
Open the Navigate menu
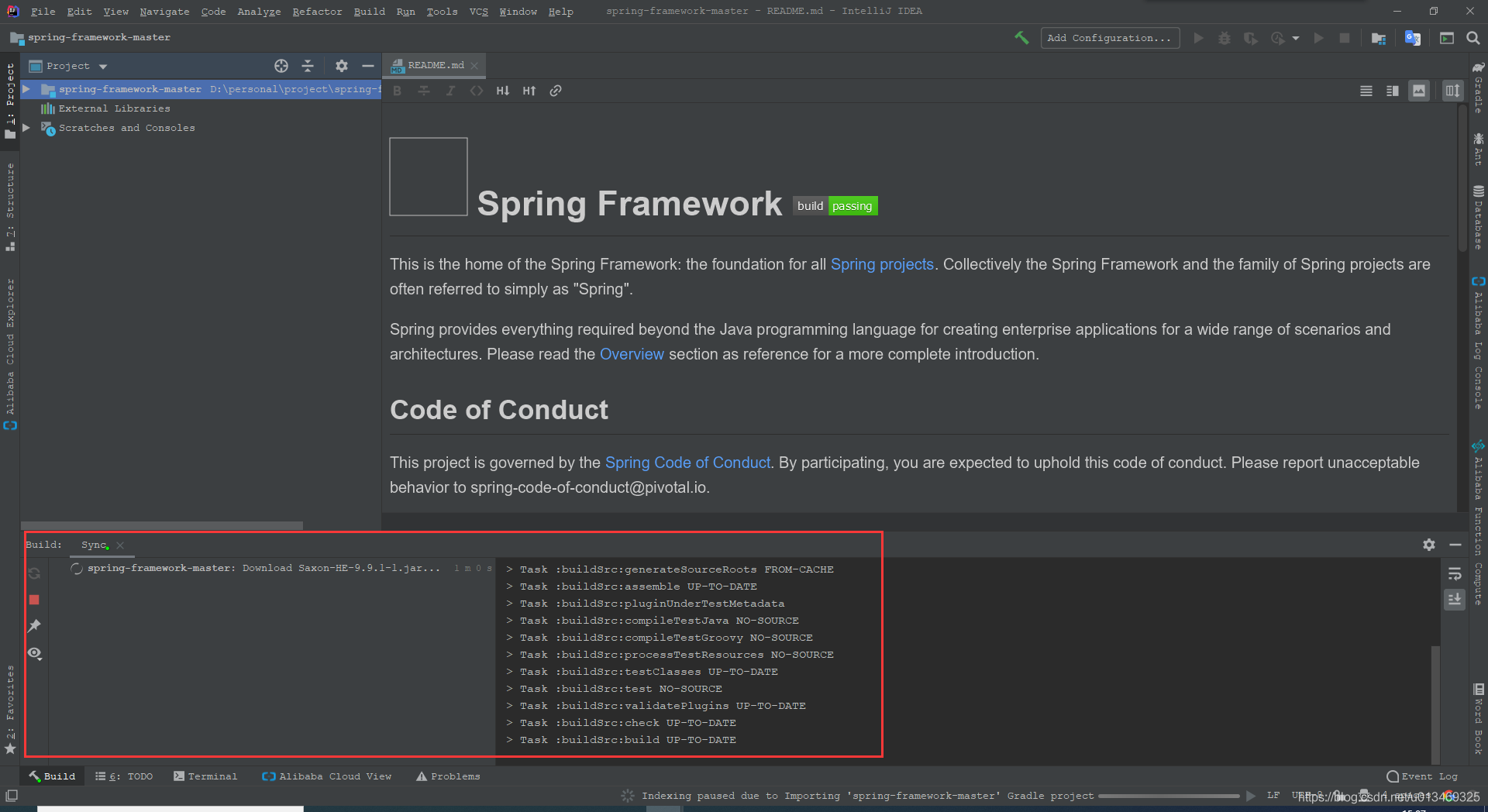click(164, 12)
